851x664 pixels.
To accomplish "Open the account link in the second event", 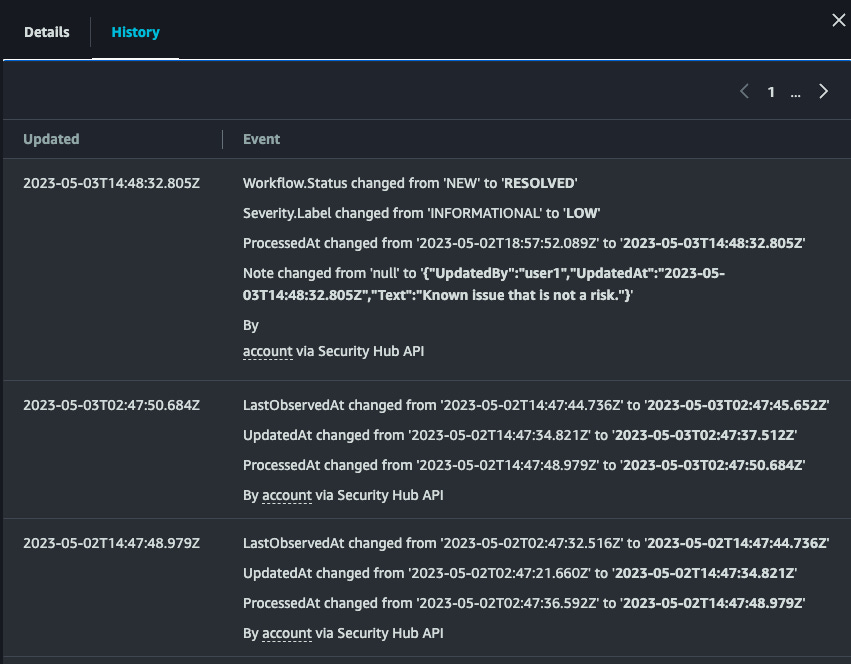I will pyautogui.click(x=287, y=495).
